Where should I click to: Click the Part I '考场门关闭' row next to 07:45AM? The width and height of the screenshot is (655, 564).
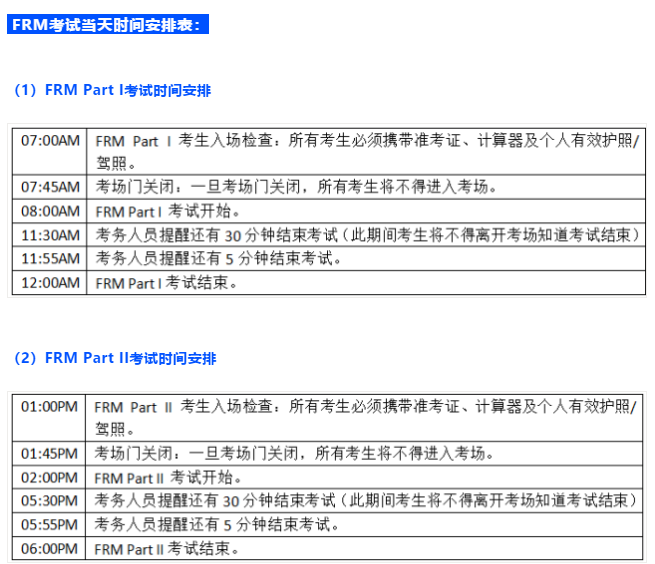(366, 187)
